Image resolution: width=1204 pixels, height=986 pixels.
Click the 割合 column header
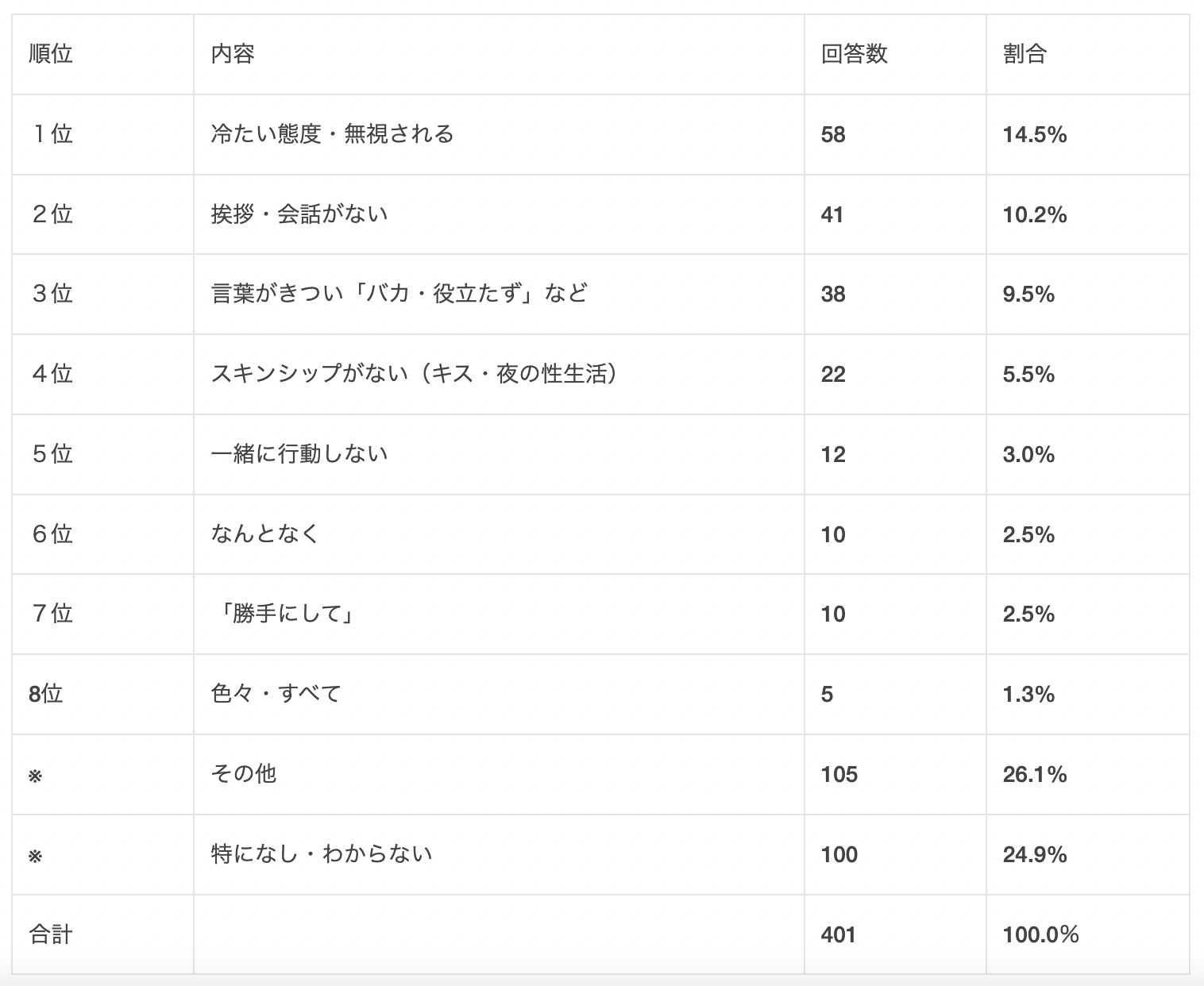pos(1025,54)
